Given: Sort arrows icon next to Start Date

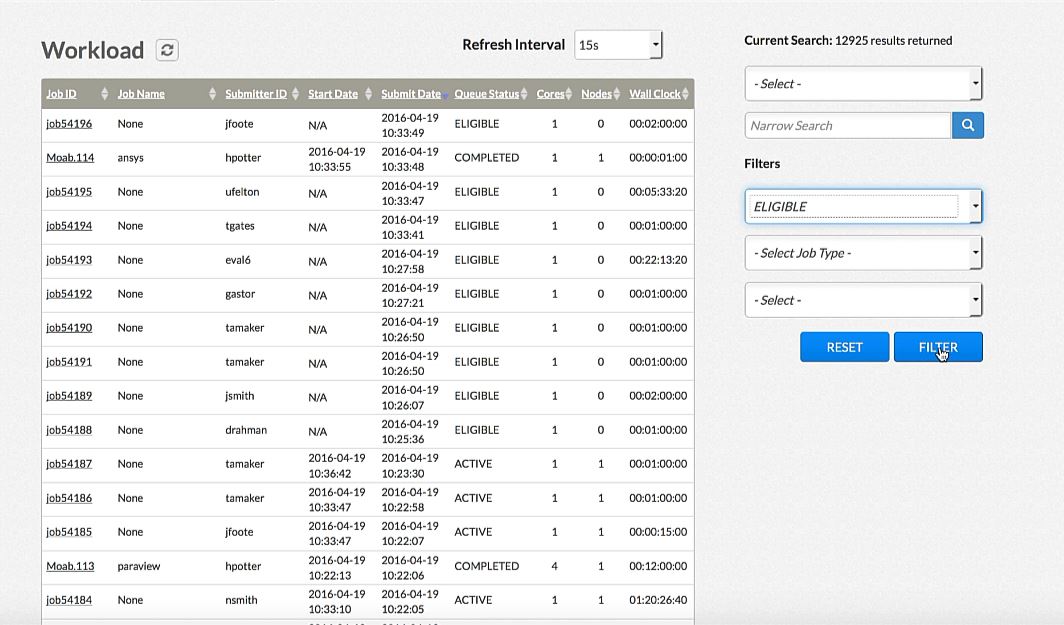Looking at the screenshot, I should (368, 94).
